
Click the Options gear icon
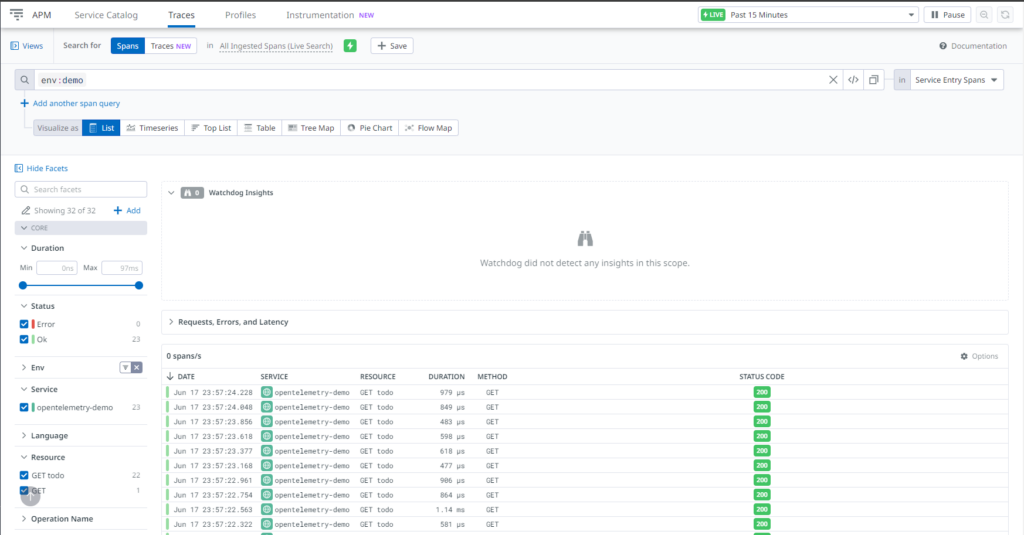964,356
